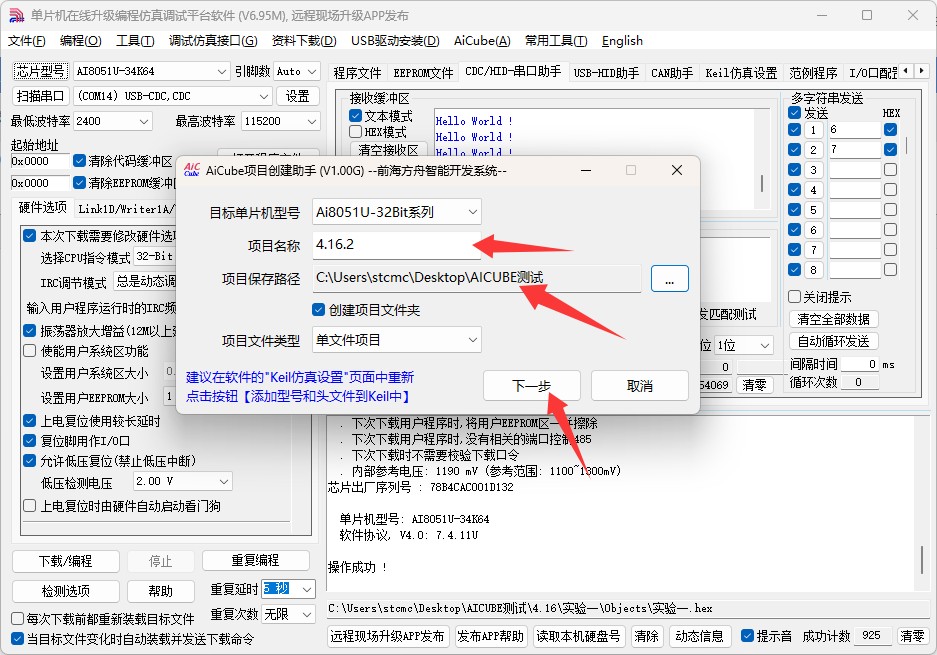Toggle 清除代码缓冲区 checkbox
Screen dimensions: 937x655
click(79, 161)
